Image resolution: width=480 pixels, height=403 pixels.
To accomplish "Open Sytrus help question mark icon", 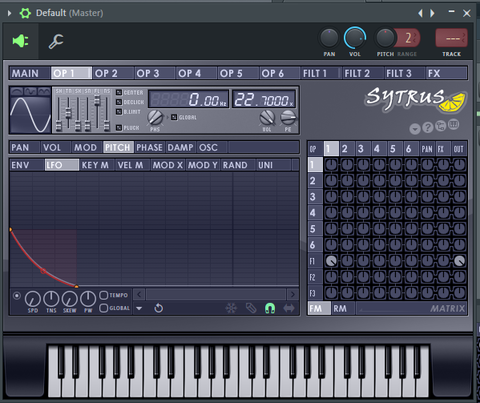I will [x=428, y=127].
